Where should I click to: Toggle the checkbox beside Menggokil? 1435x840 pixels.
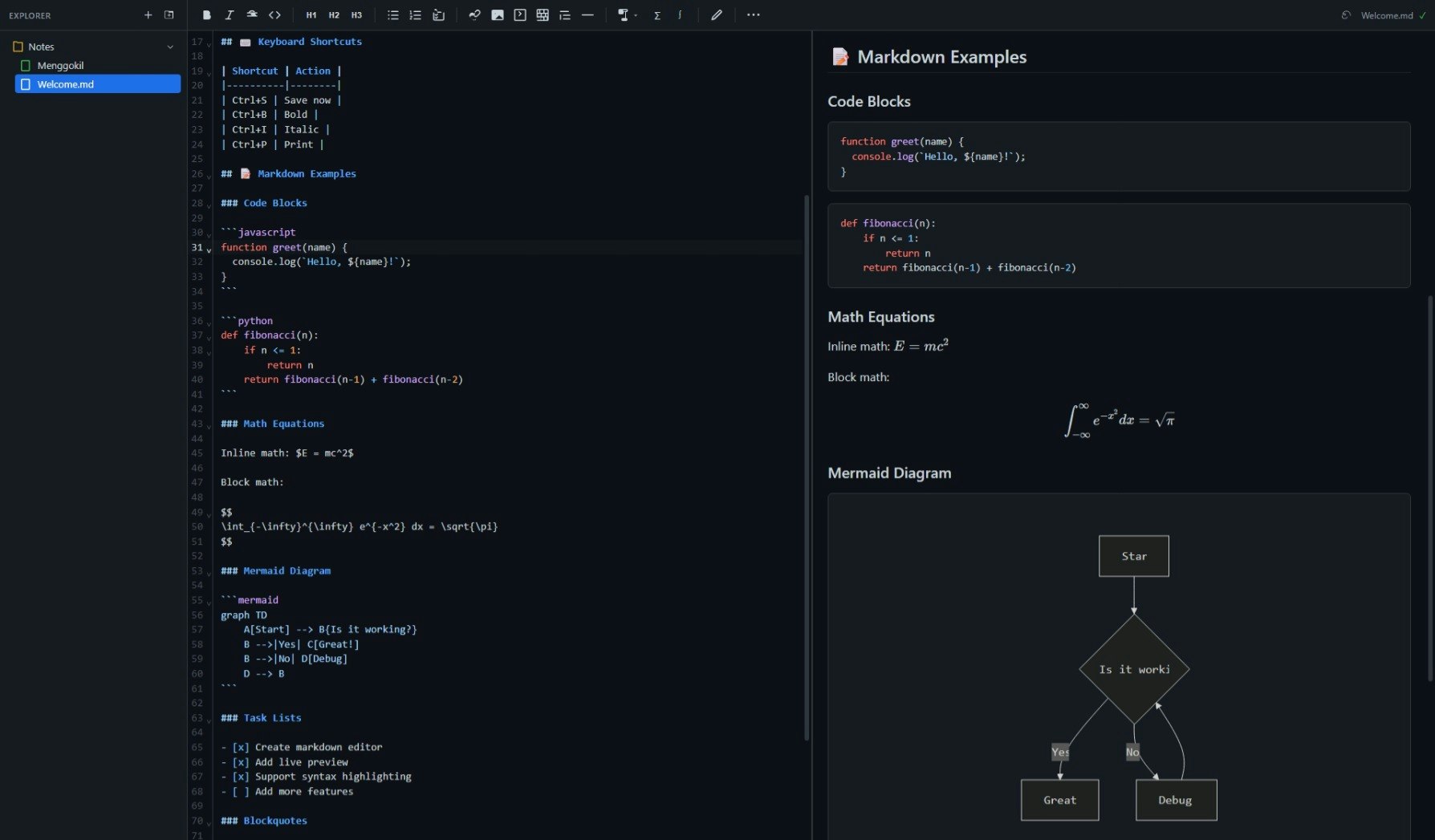click(26, 65)
